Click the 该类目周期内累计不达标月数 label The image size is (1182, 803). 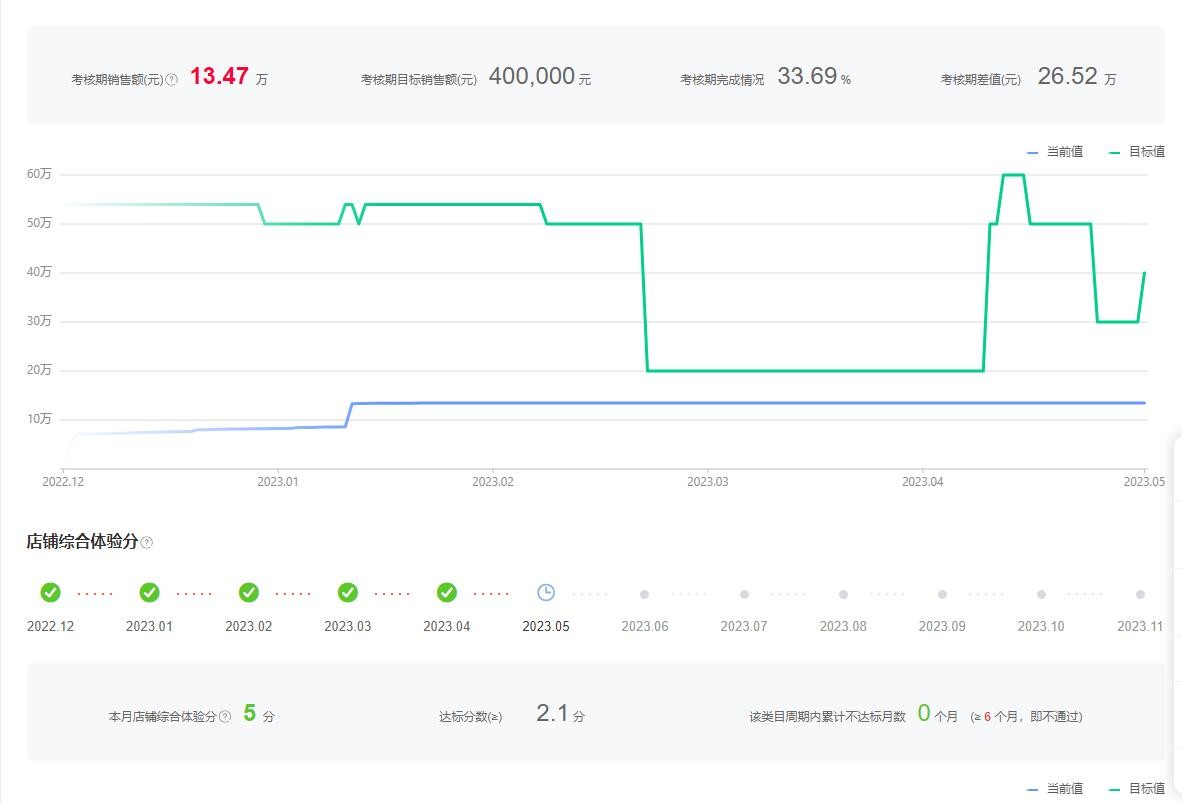(x=828, y=716)
